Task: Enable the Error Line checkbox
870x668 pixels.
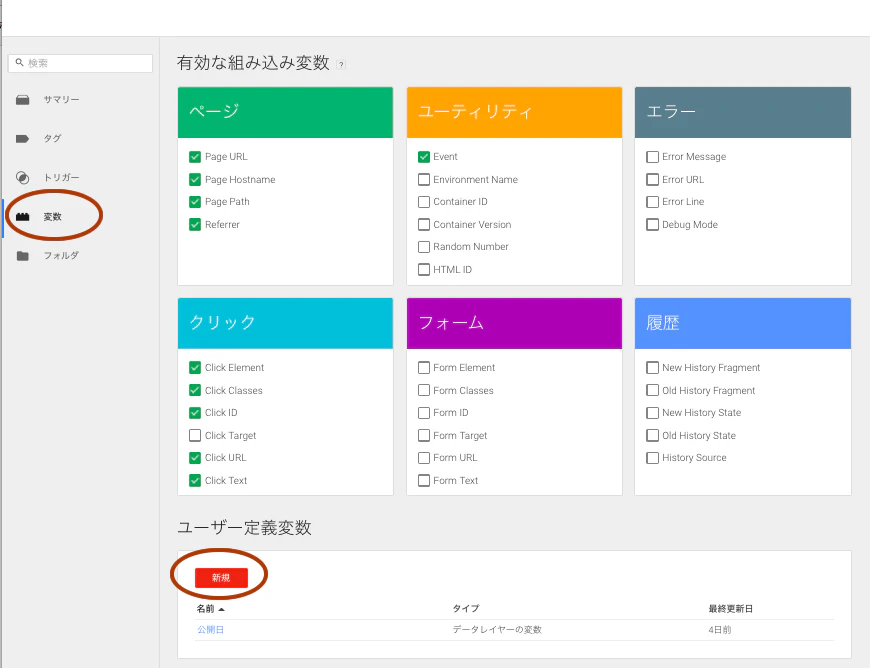Action: pos(652,202)
